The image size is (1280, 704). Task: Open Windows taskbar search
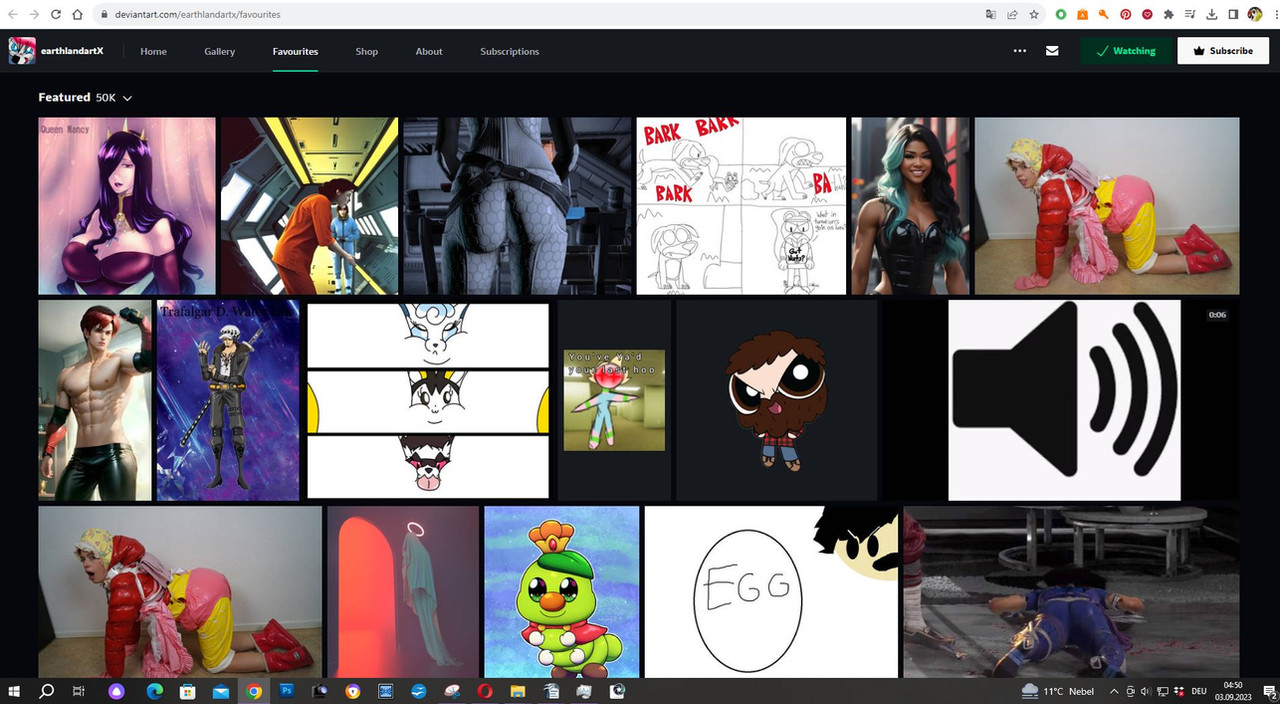click(x=46, y=691)
